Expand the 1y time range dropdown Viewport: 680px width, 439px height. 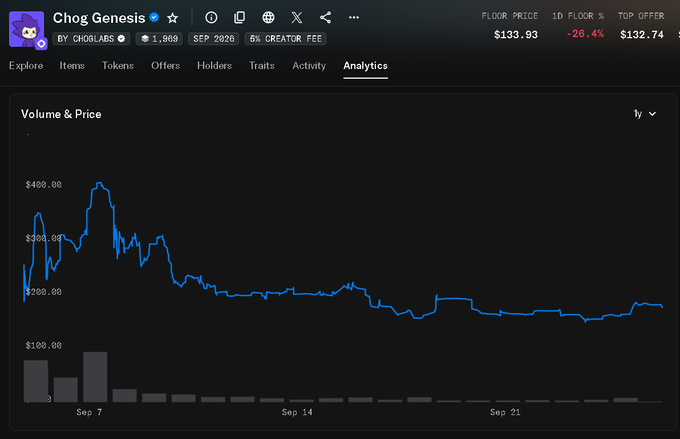click(645, 114)
